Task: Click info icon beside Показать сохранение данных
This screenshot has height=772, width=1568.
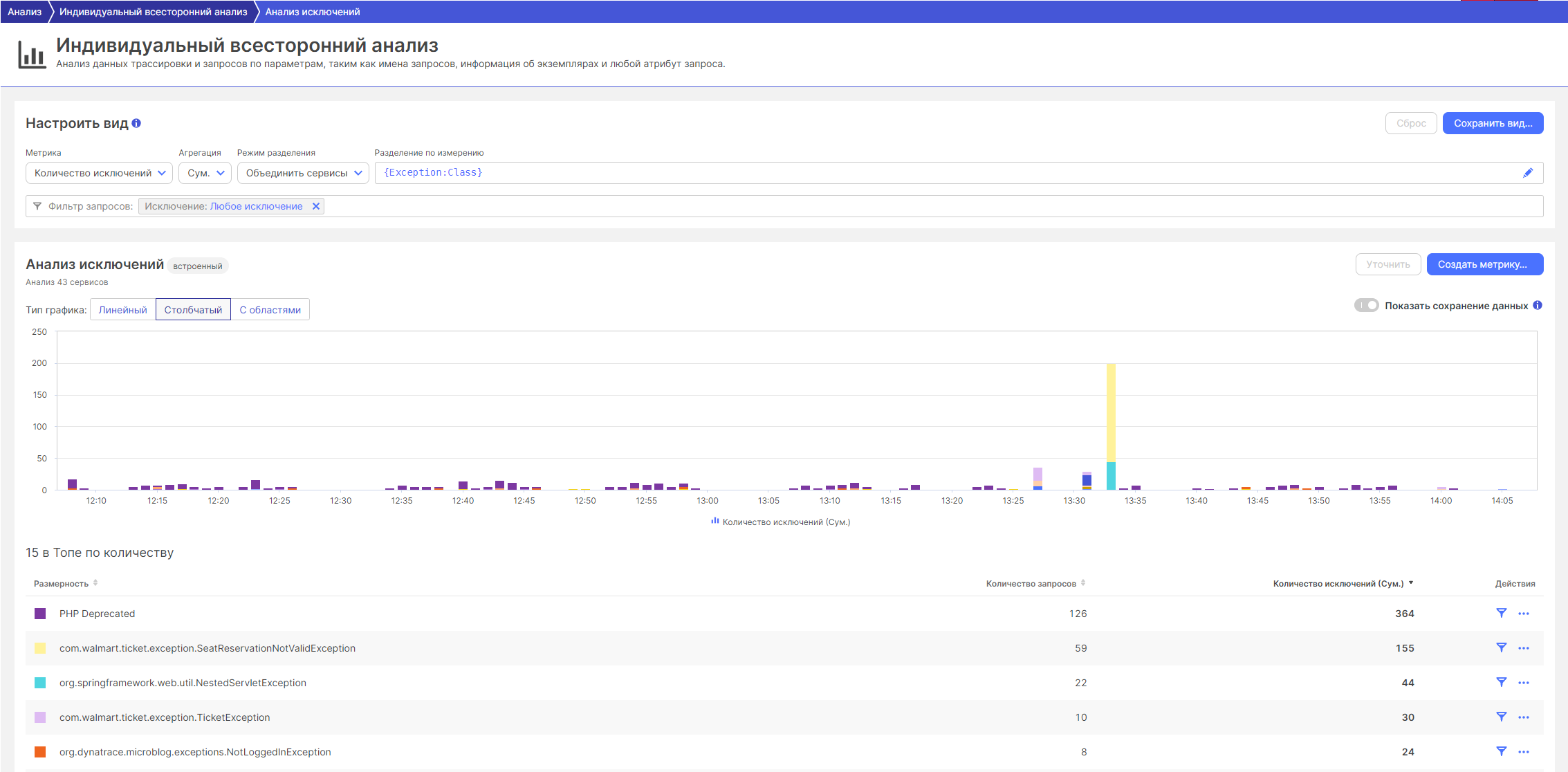Action: point(1538,305)
